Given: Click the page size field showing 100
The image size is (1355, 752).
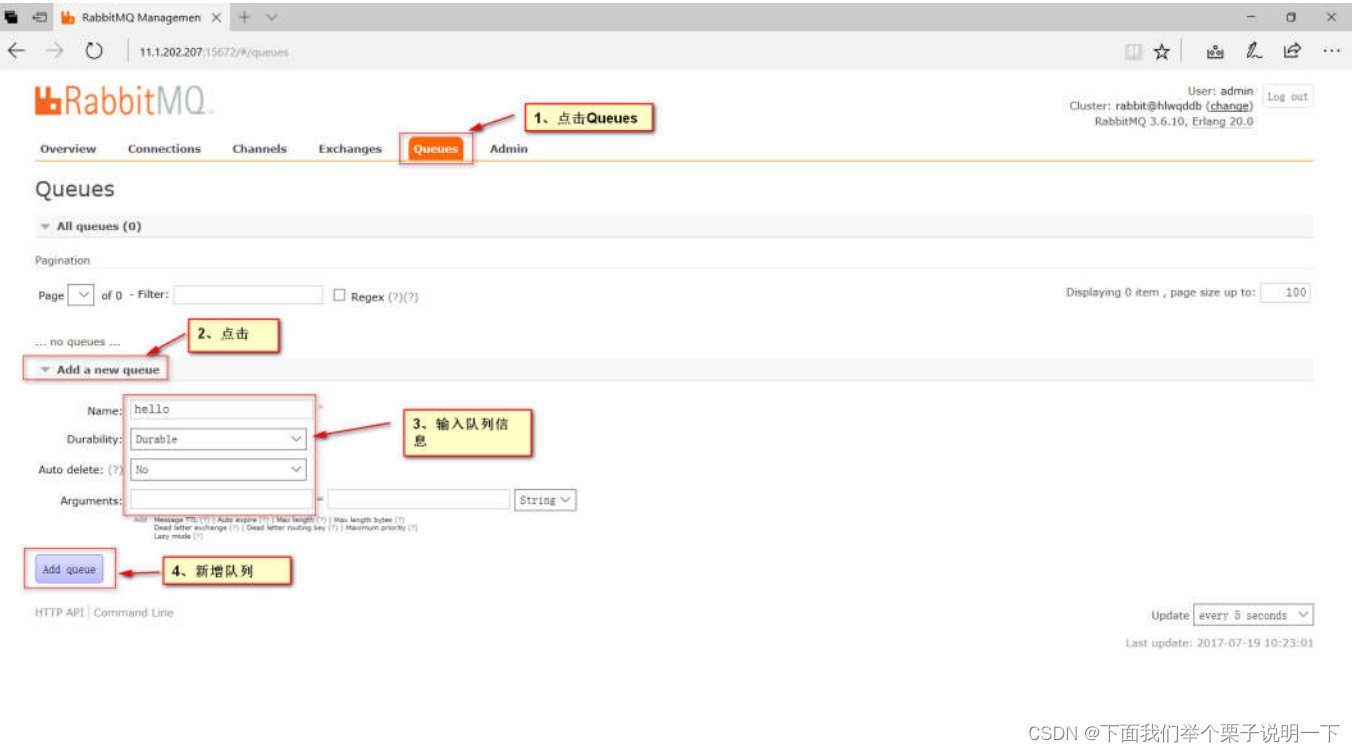Looking at the screenshot, I should coord(1285,293).
